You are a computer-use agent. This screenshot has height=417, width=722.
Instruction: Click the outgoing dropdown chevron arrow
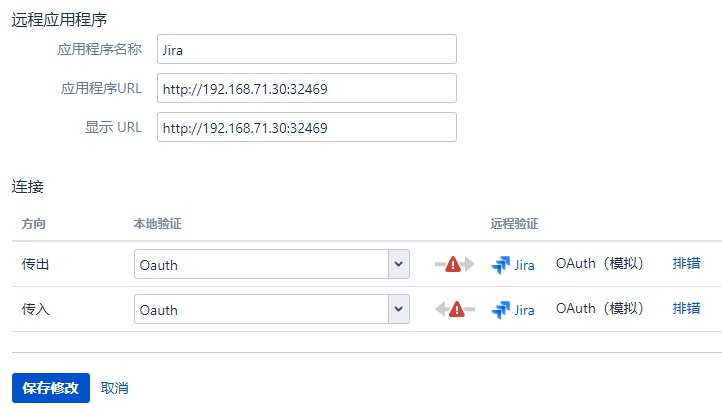[399, 265]
